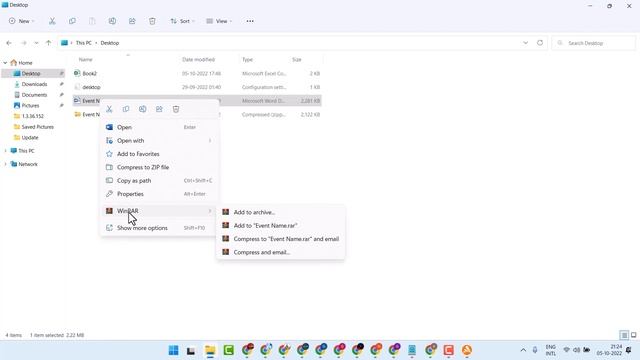The image size is (640, 360).
Task: Select Add to Favorites
Action: click(159, 154)
